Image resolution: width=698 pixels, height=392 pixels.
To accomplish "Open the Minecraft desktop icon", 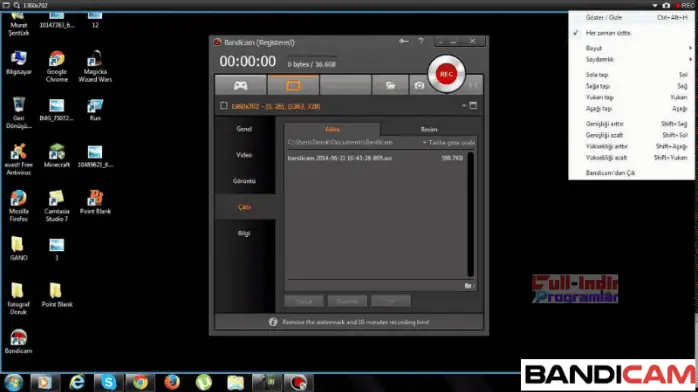I will [x=57, y=156].
